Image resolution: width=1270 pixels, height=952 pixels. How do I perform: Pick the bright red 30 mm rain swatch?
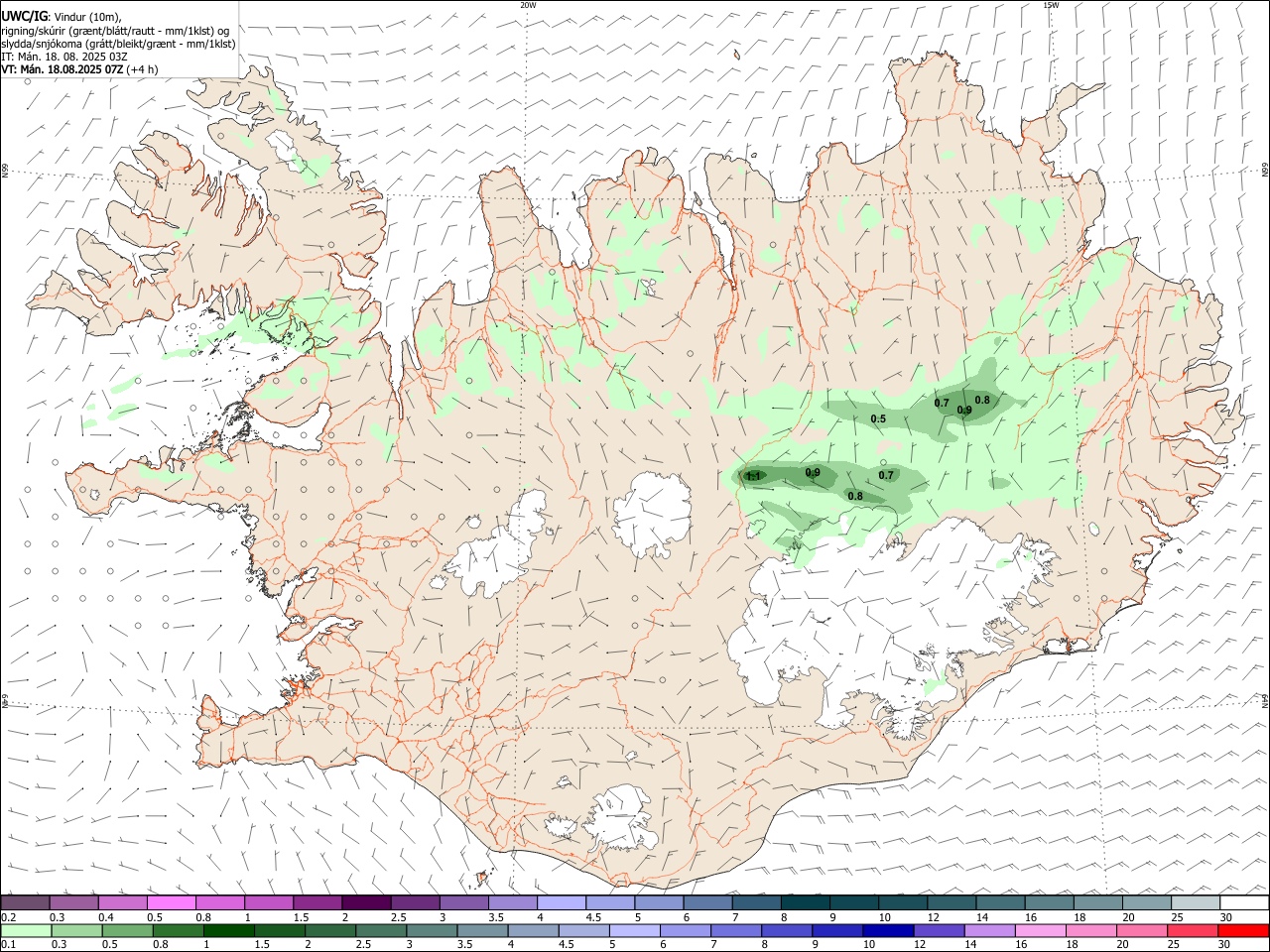1243,931
